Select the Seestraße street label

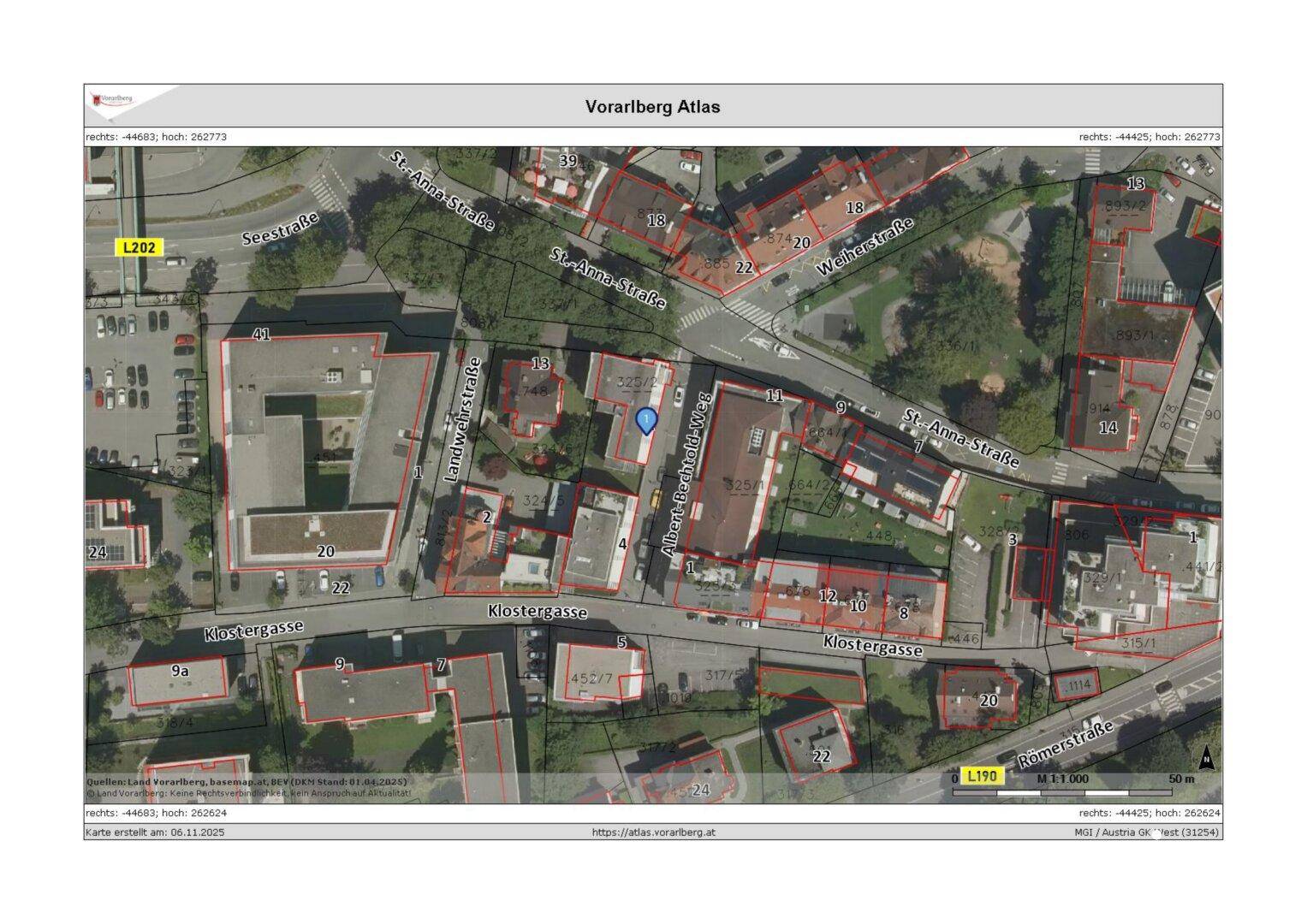281,229
